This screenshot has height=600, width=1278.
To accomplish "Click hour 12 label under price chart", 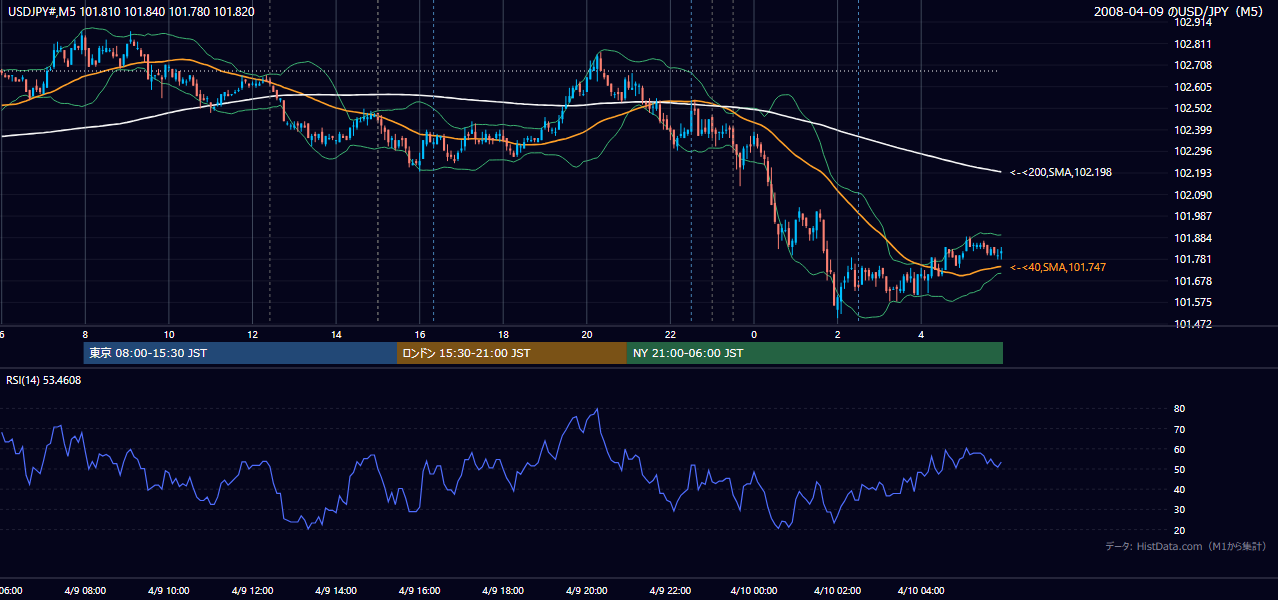I will pos(252,334).
